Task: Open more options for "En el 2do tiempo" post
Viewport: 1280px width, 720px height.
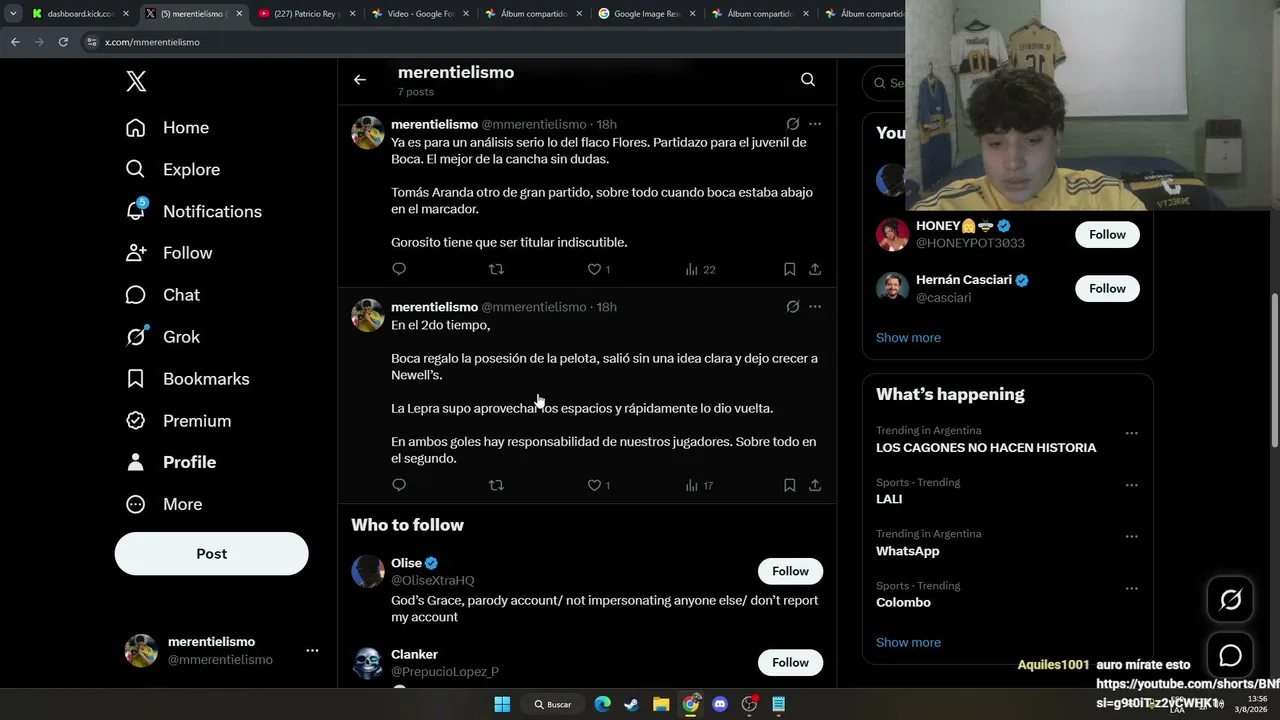Action: point(815,307)
